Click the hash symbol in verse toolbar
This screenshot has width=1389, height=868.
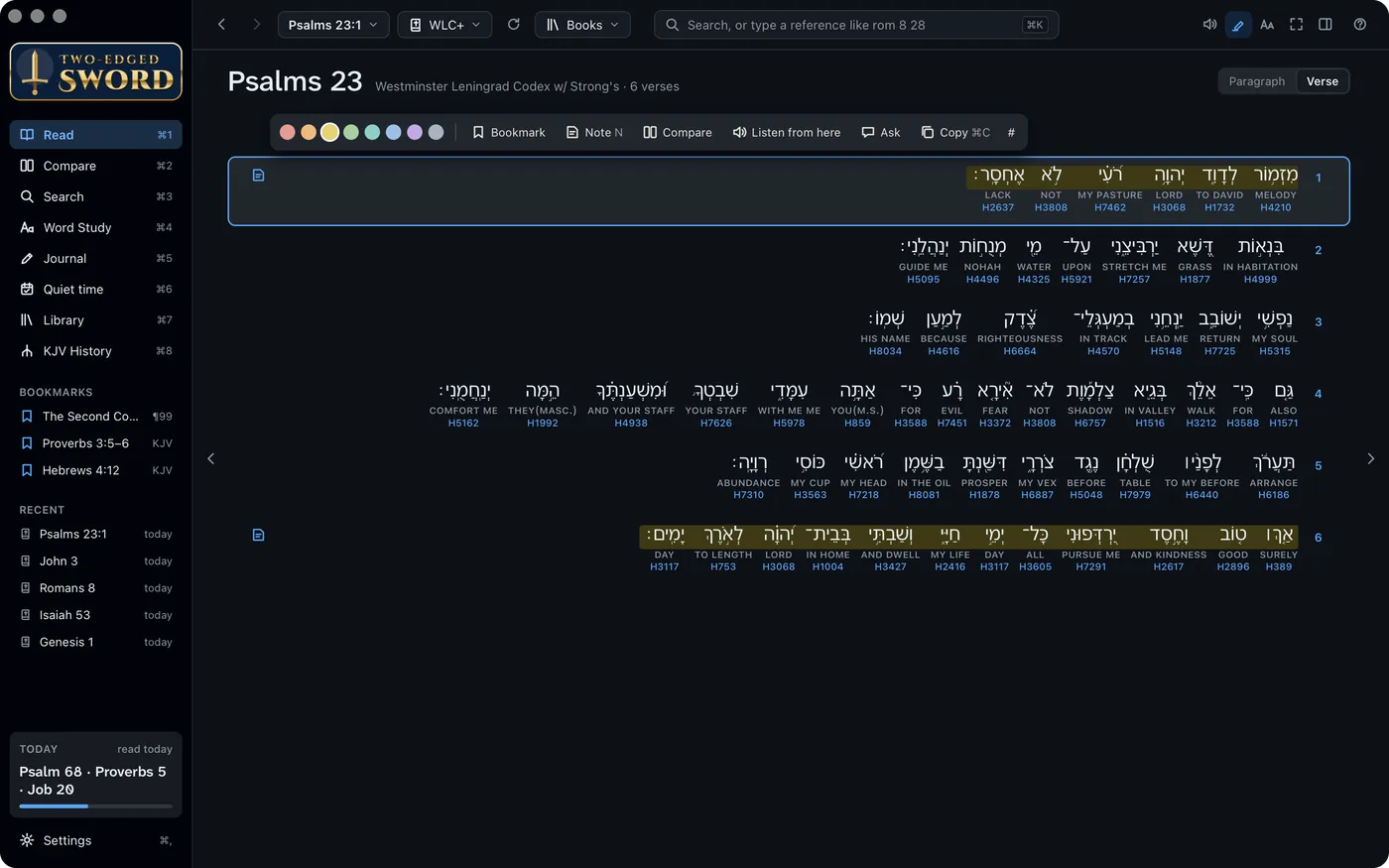pyautogui.click(x=1011, y=132)
